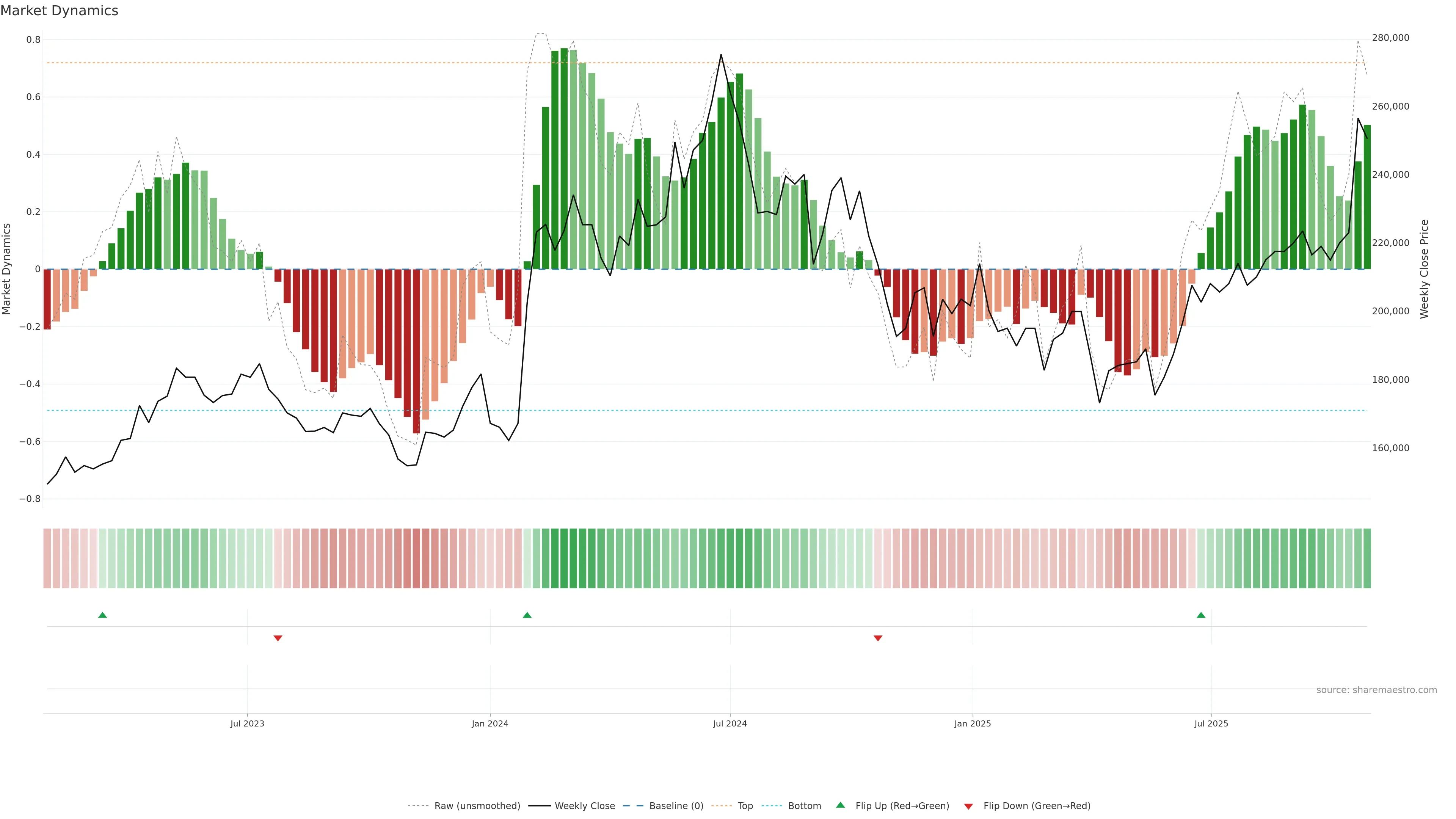Click the red flip-down marker after Jul 2023
Image resolution: width=1456 pixels, height=819 pixels.
click(x=278, y=638)
